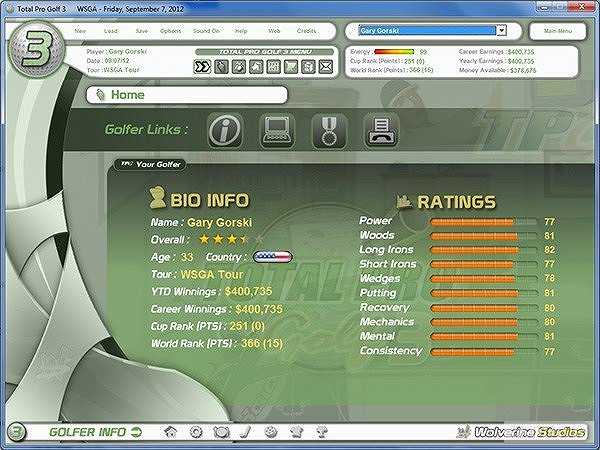
Task: Select the Gary Gorski combo box field
Action: tap(432, 30)
